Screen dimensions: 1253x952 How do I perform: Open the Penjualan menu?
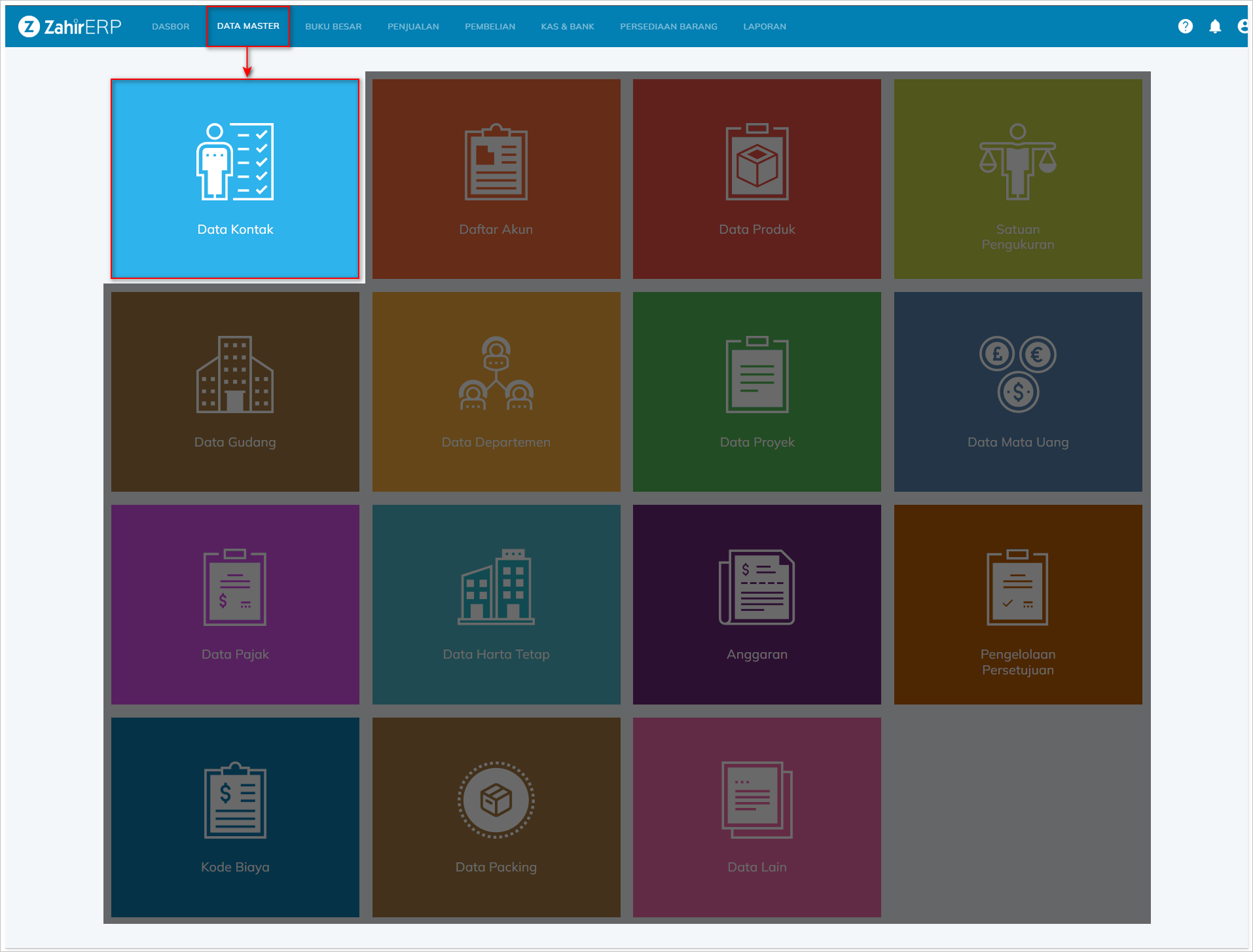click(413, 27)
